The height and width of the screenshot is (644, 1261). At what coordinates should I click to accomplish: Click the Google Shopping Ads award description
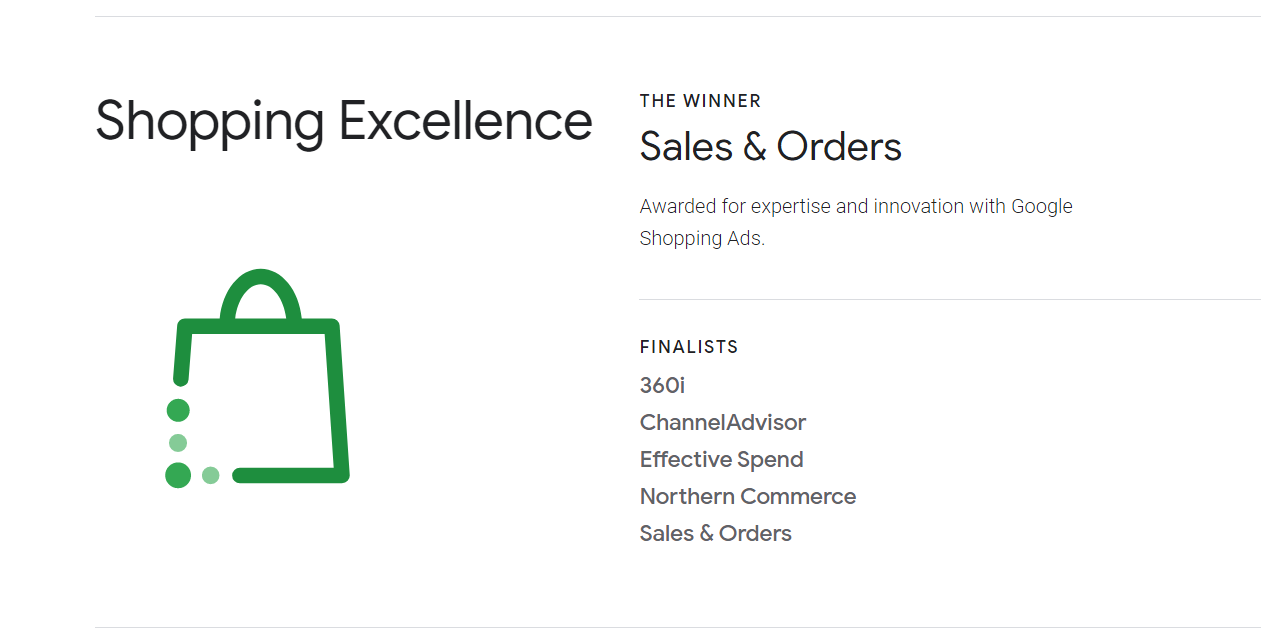tap(855, 222)
